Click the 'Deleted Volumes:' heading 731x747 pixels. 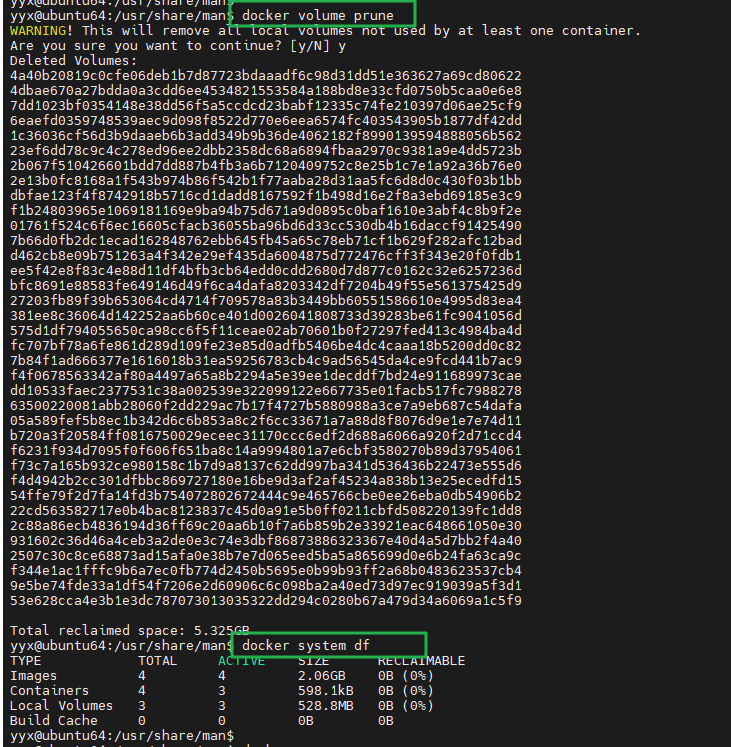click(x=73, y=61)
